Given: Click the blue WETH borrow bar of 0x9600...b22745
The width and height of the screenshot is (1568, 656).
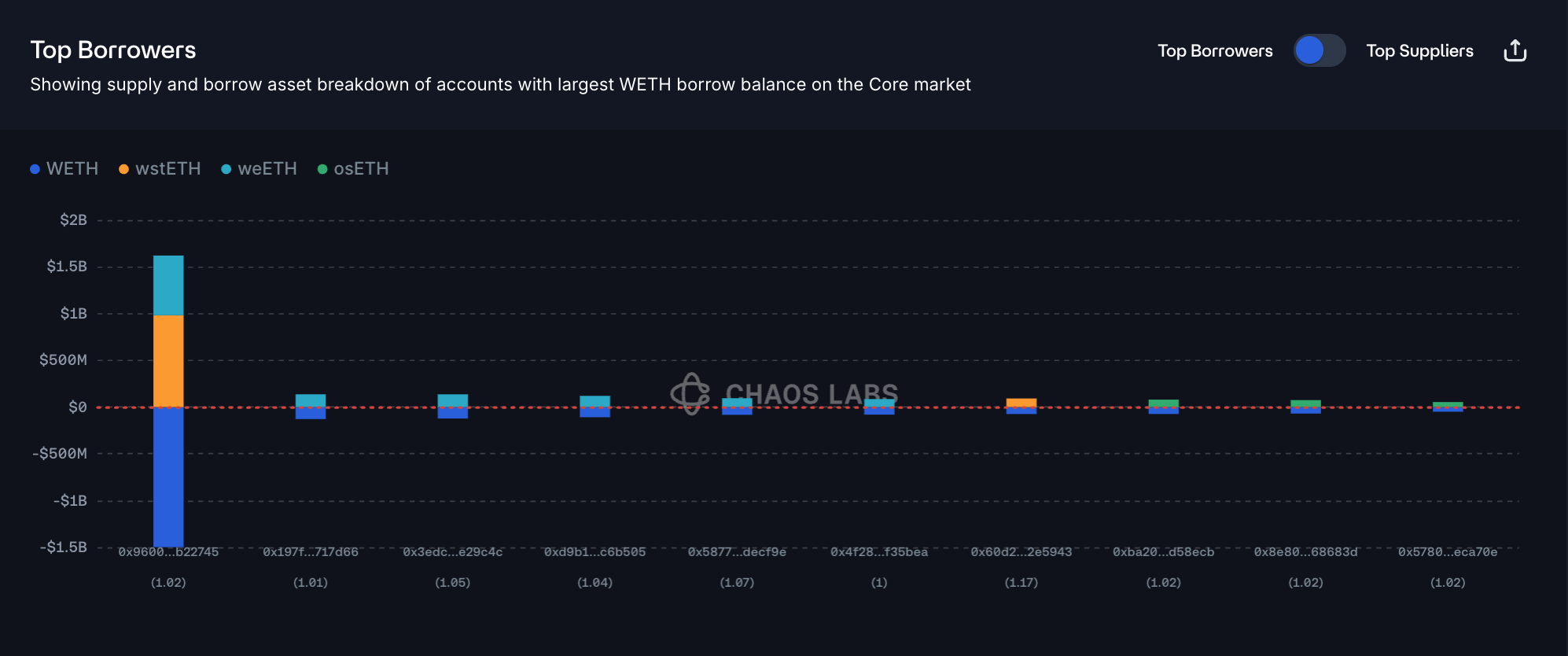Looking at the screenshot, I should pos(168,477).
